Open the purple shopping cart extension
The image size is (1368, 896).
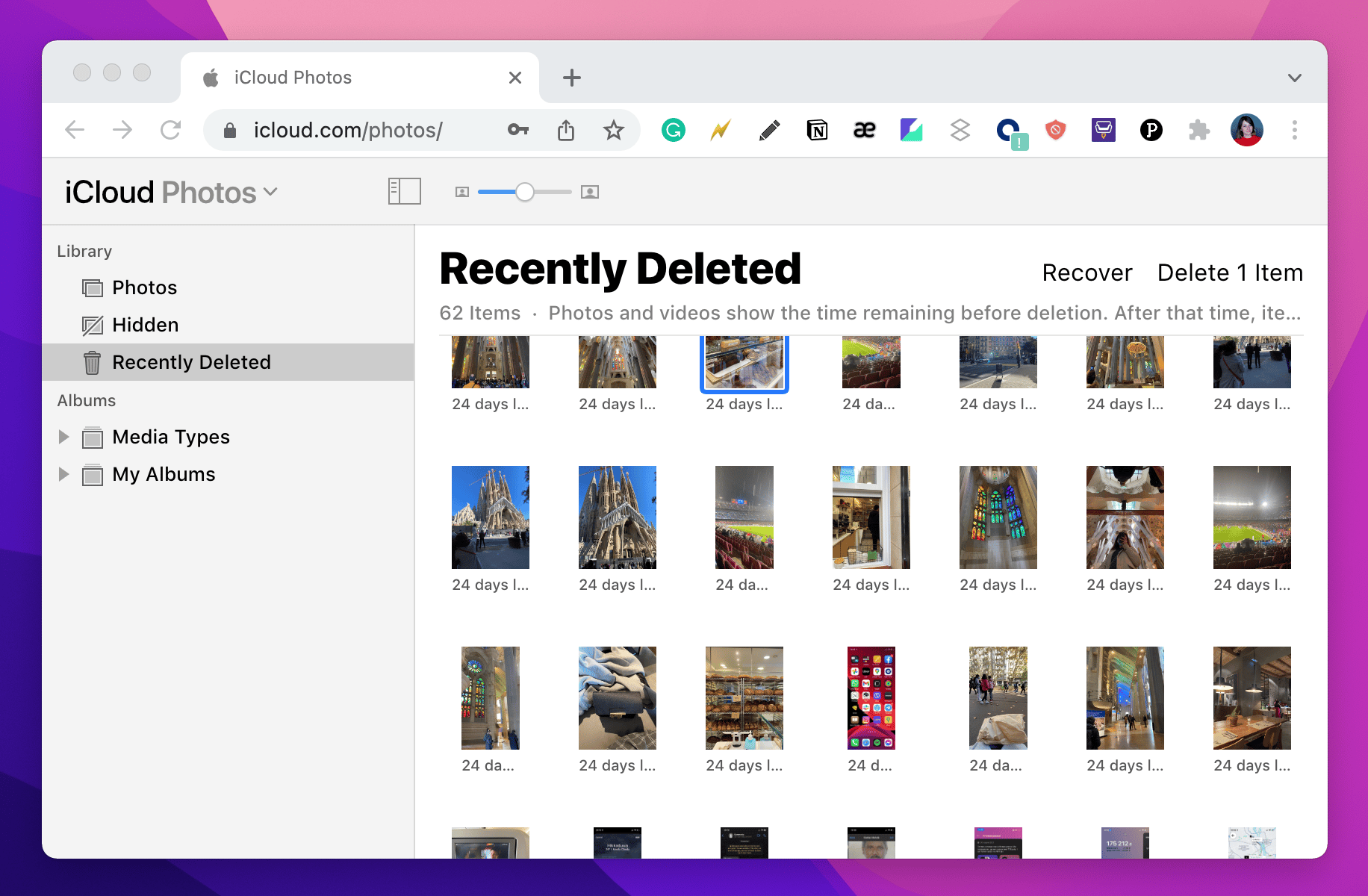(1103, 130)
